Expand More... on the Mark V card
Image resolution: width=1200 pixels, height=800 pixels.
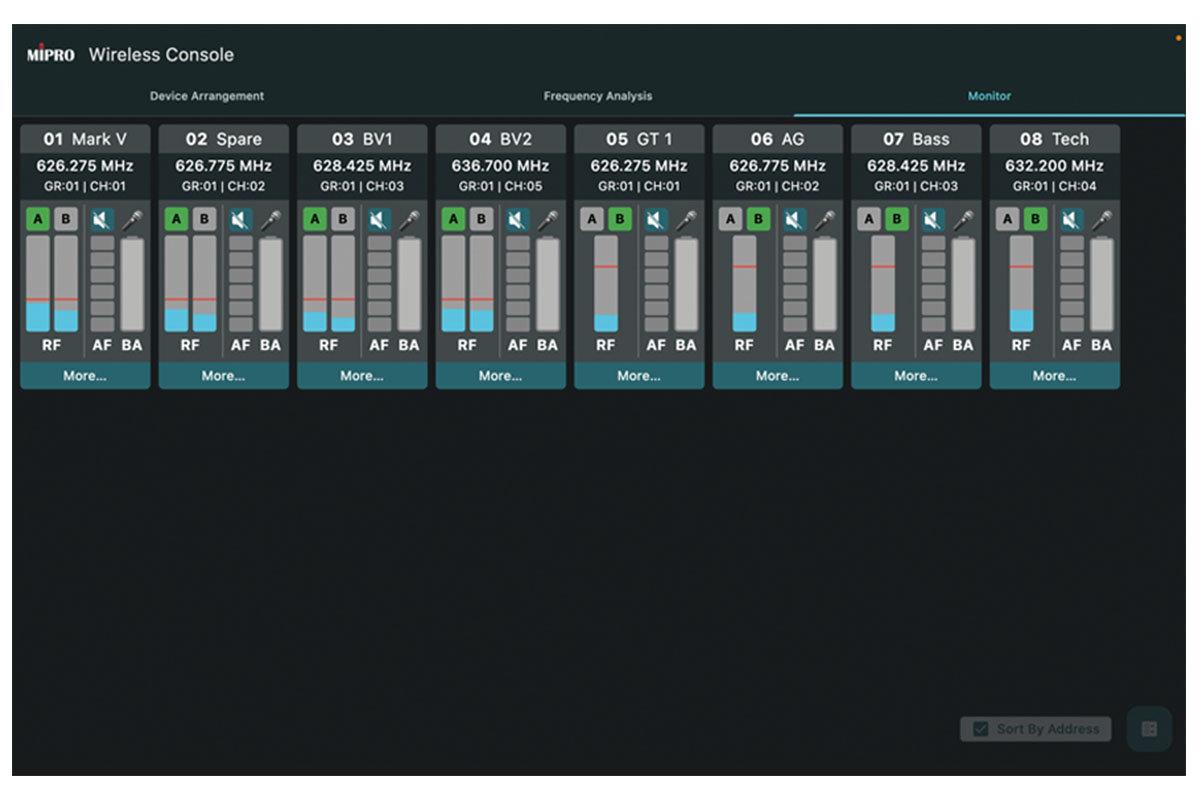(85, 376)
